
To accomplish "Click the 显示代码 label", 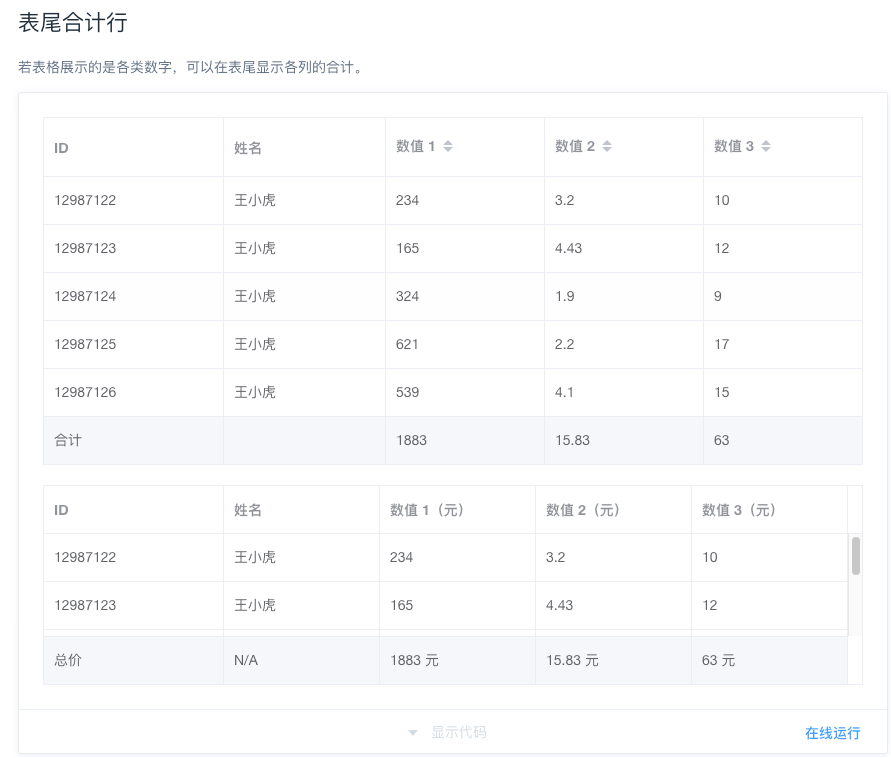I will point(459,732).
